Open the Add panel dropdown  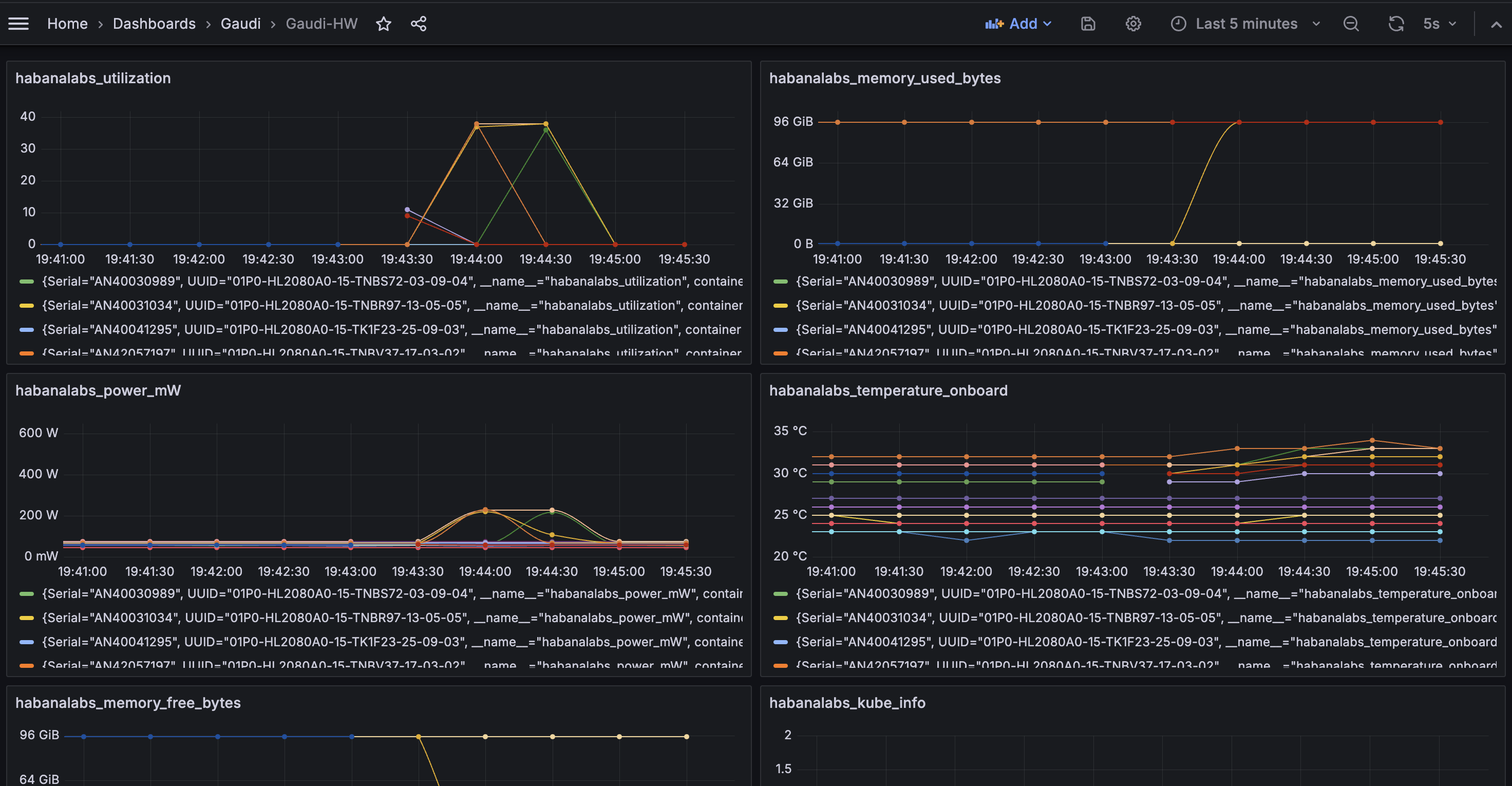point(1018,24)
